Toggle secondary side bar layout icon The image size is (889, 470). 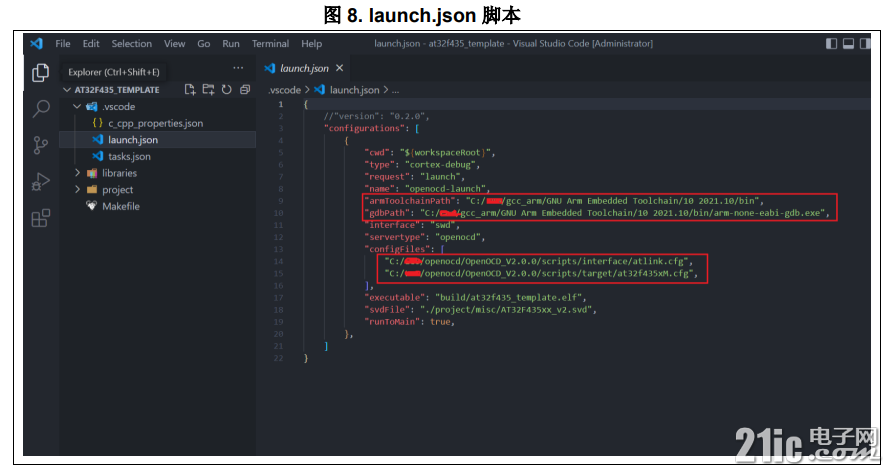pyautogui.click(x=865, y=44)
